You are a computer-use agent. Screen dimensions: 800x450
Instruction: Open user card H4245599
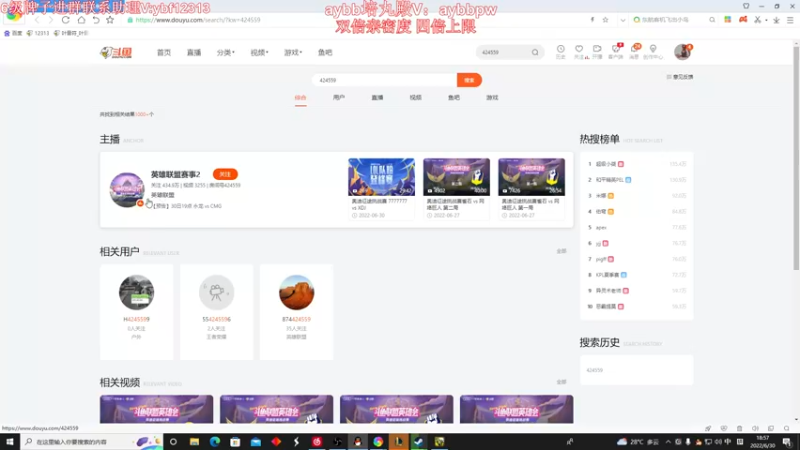136,312
